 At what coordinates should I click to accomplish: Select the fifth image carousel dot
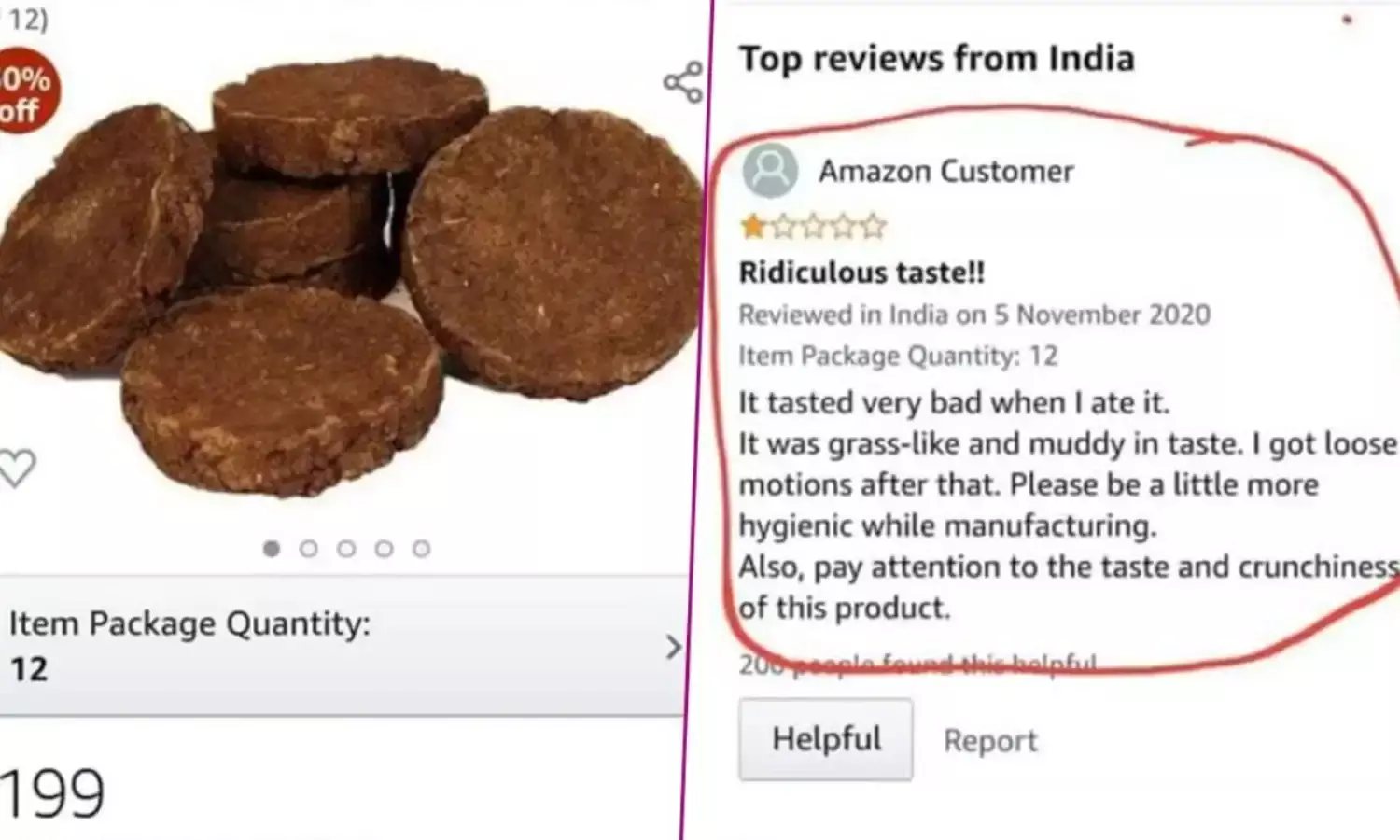click(421, 549)
